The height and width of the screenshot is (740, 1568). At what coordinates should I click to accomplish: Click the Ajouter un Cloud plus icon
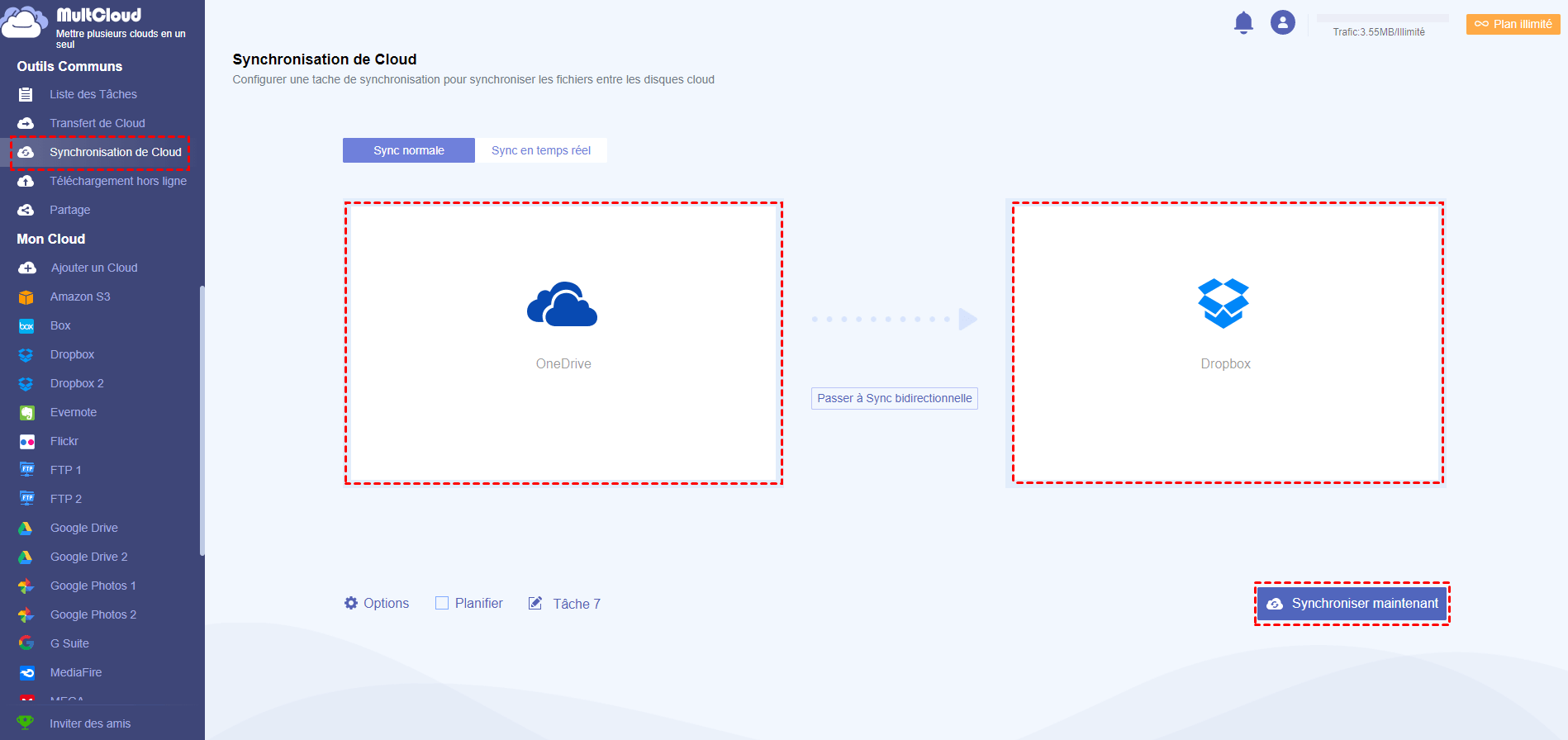(x=27, y=268)
